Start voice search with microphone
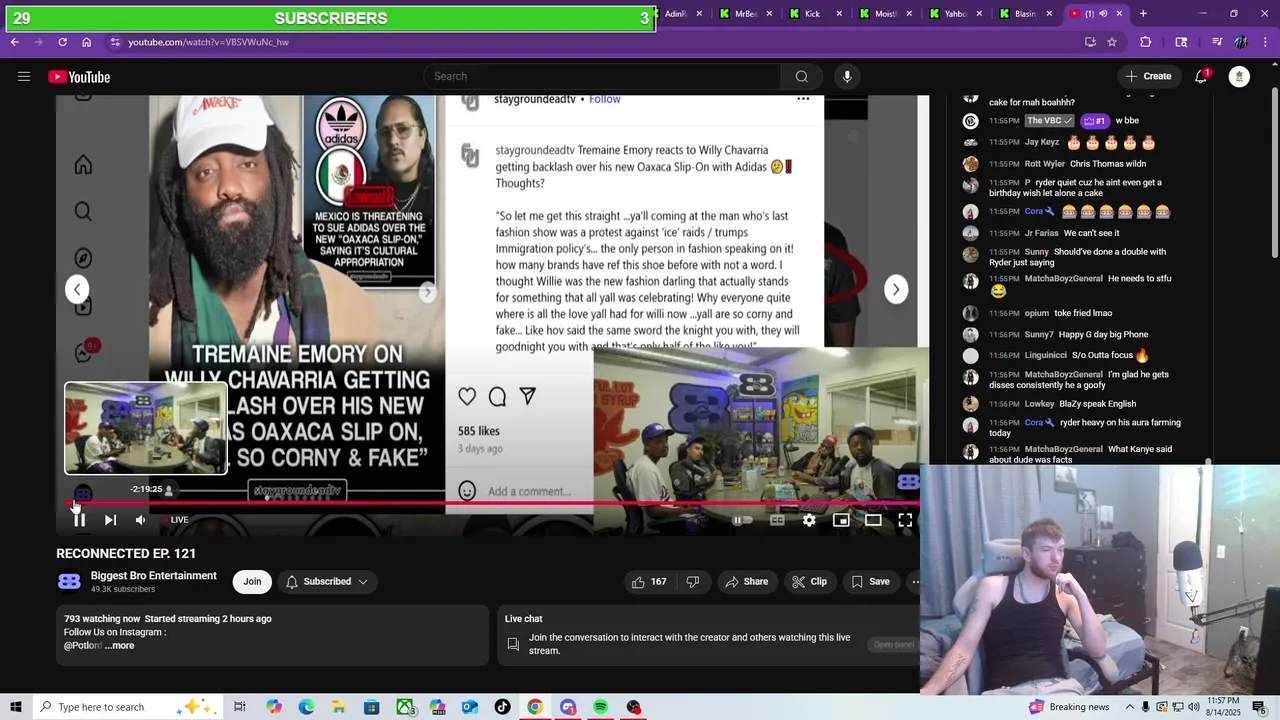The width and height of the screenshot is (1280, 720). [847, 77]
